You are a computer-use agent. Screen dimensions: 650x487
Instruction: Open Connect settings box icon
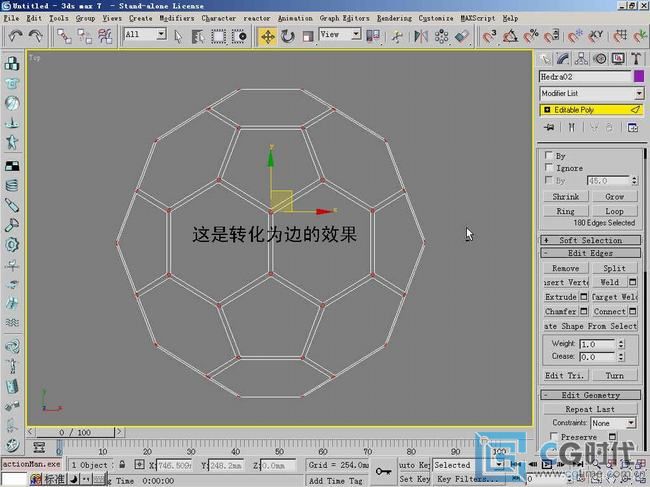tap(633, 311)
